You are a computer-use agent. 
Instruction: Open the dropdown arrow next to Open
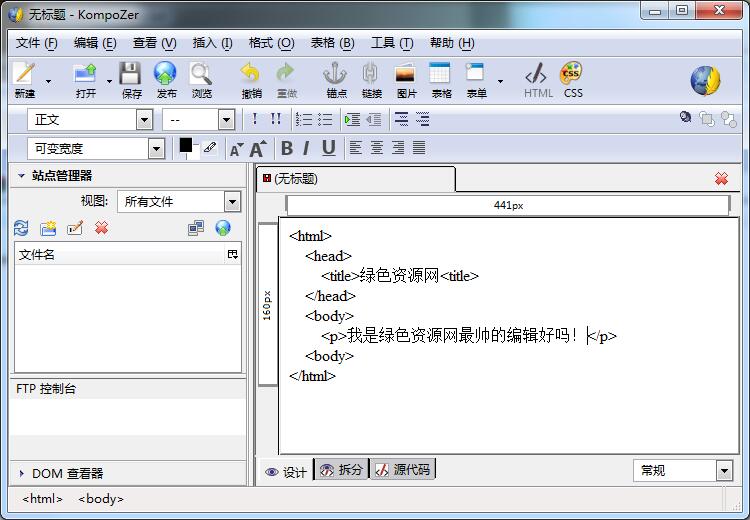tap(110, 81)
